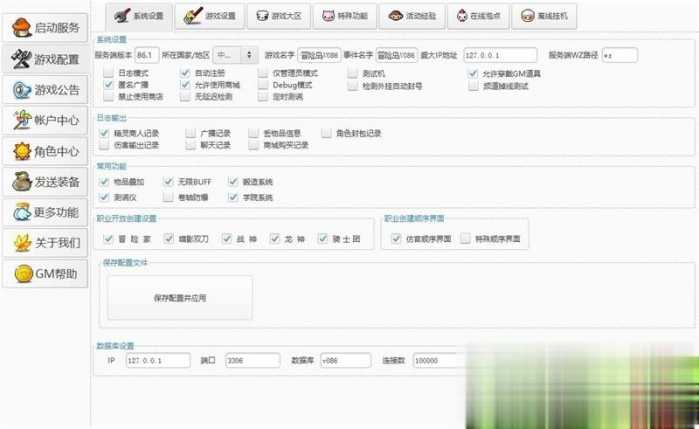Enable 特殊顺序界面 checkbox

(x=465, y=239)
